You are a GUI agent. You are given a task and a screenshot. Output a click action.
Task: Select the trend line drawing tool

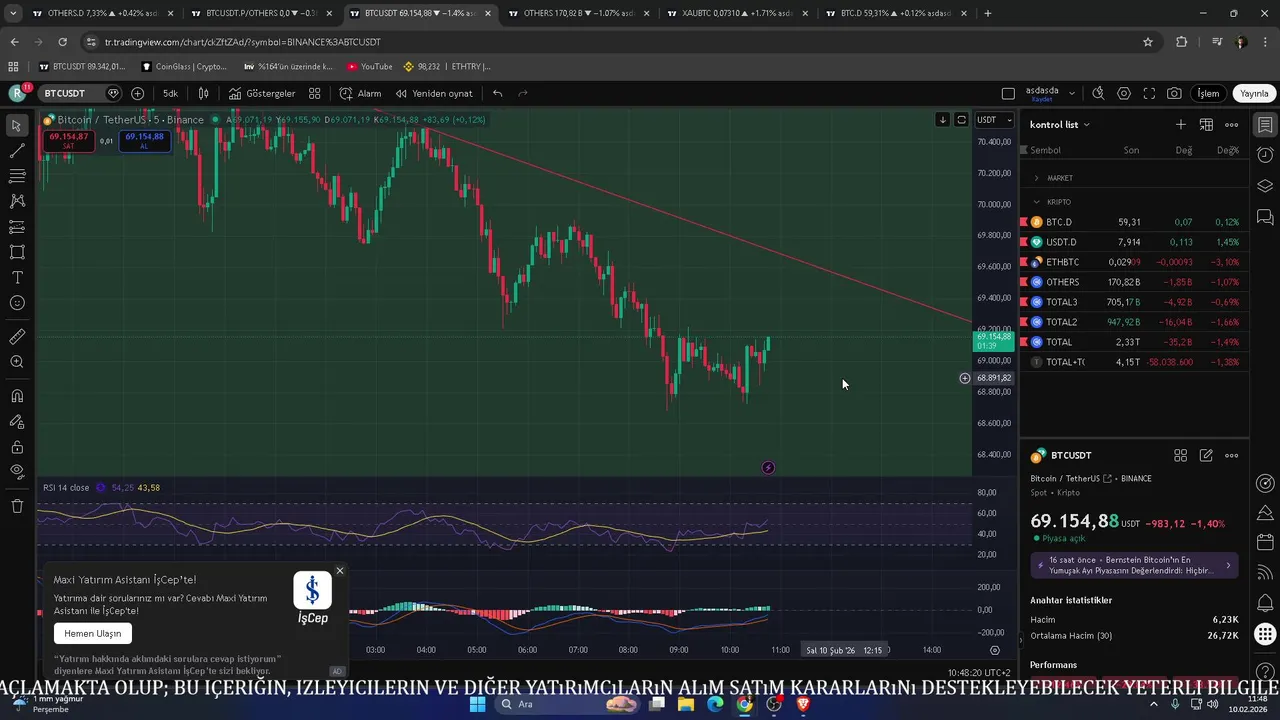point(16,151)
